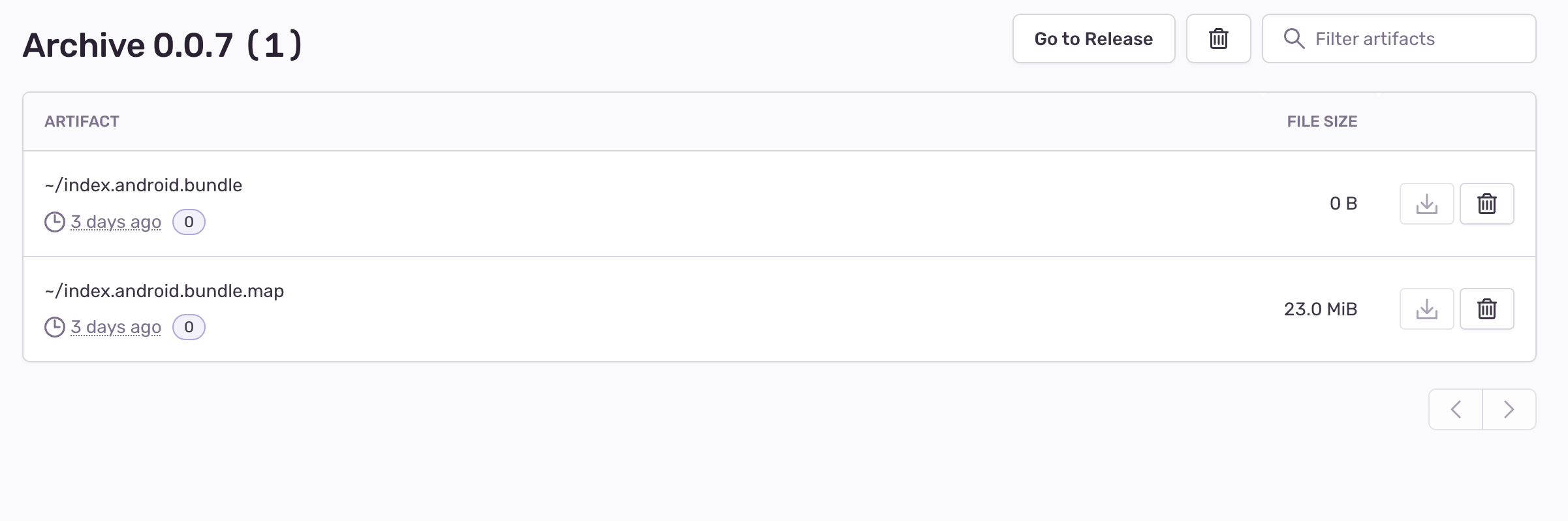Delete the index.android.bundle.map artifact
The height and width of the screenshot is (521, 1568).
click(x=1487, y=309)
